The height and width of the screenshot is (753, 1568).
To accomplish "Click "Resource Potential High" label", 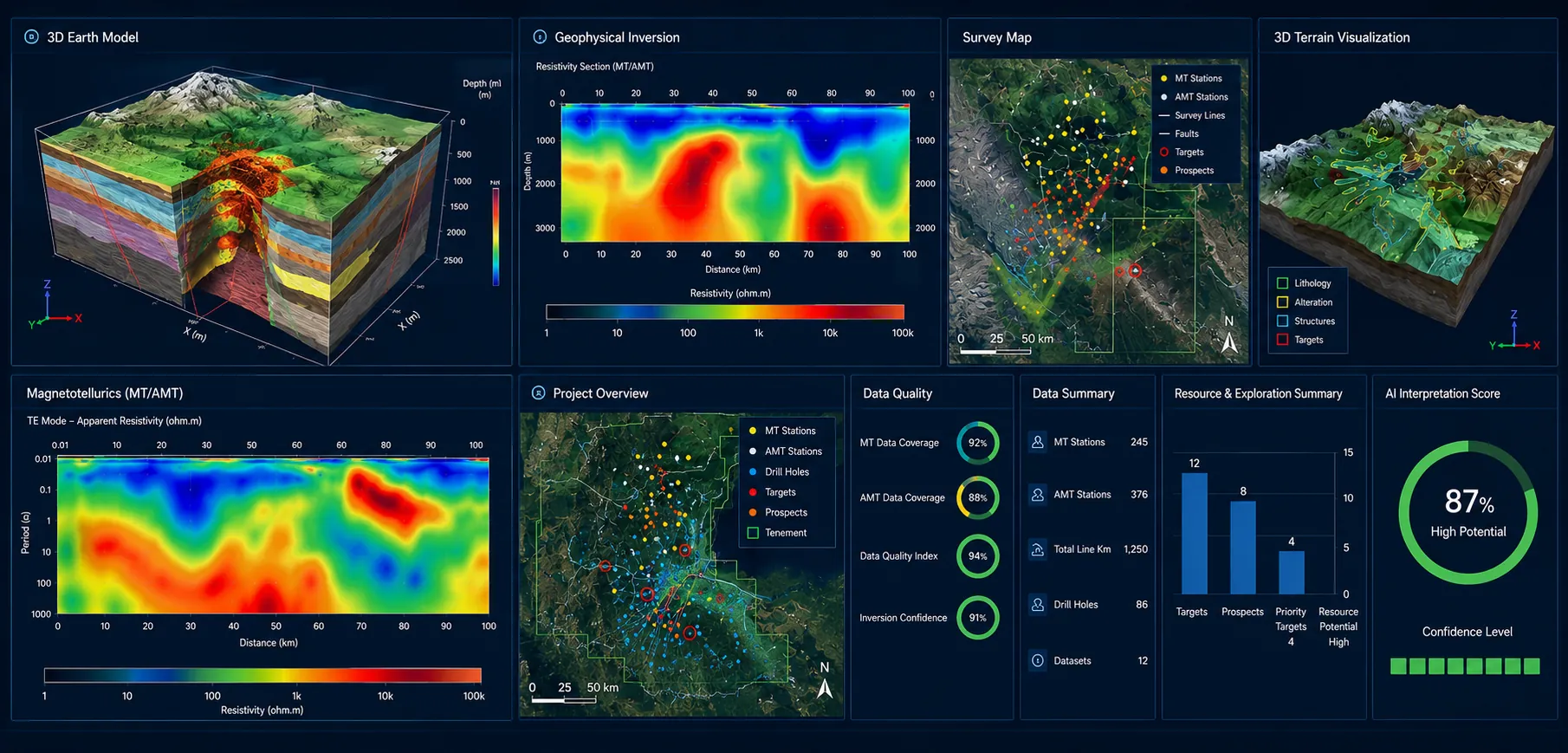I will (1338, 626).
